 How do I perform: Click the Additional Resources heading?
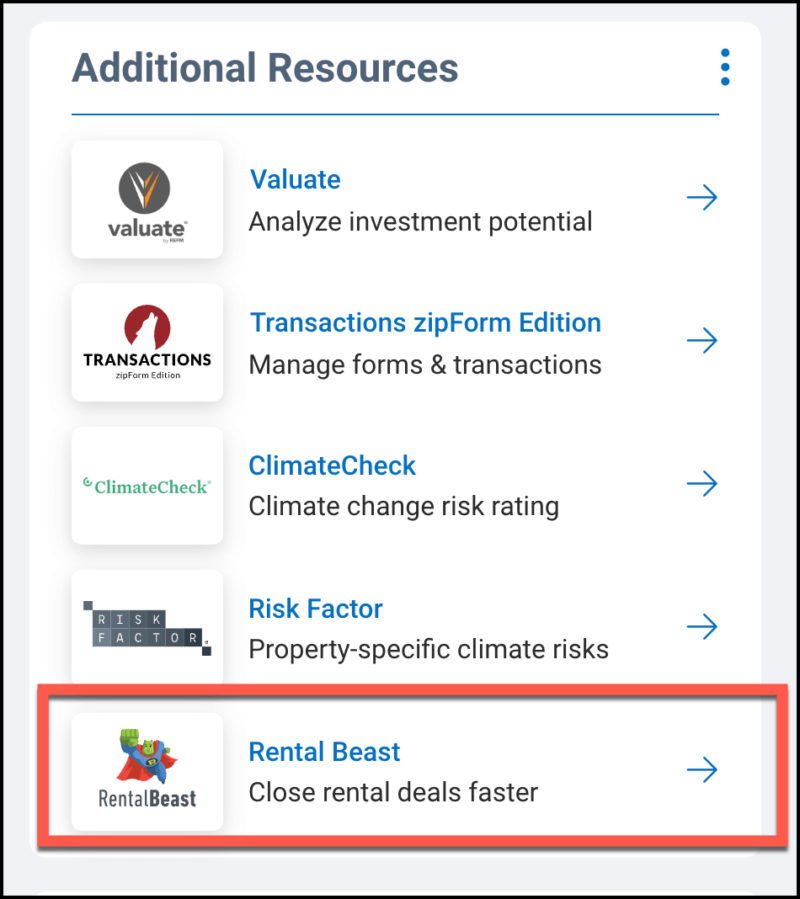coord(264,67)
